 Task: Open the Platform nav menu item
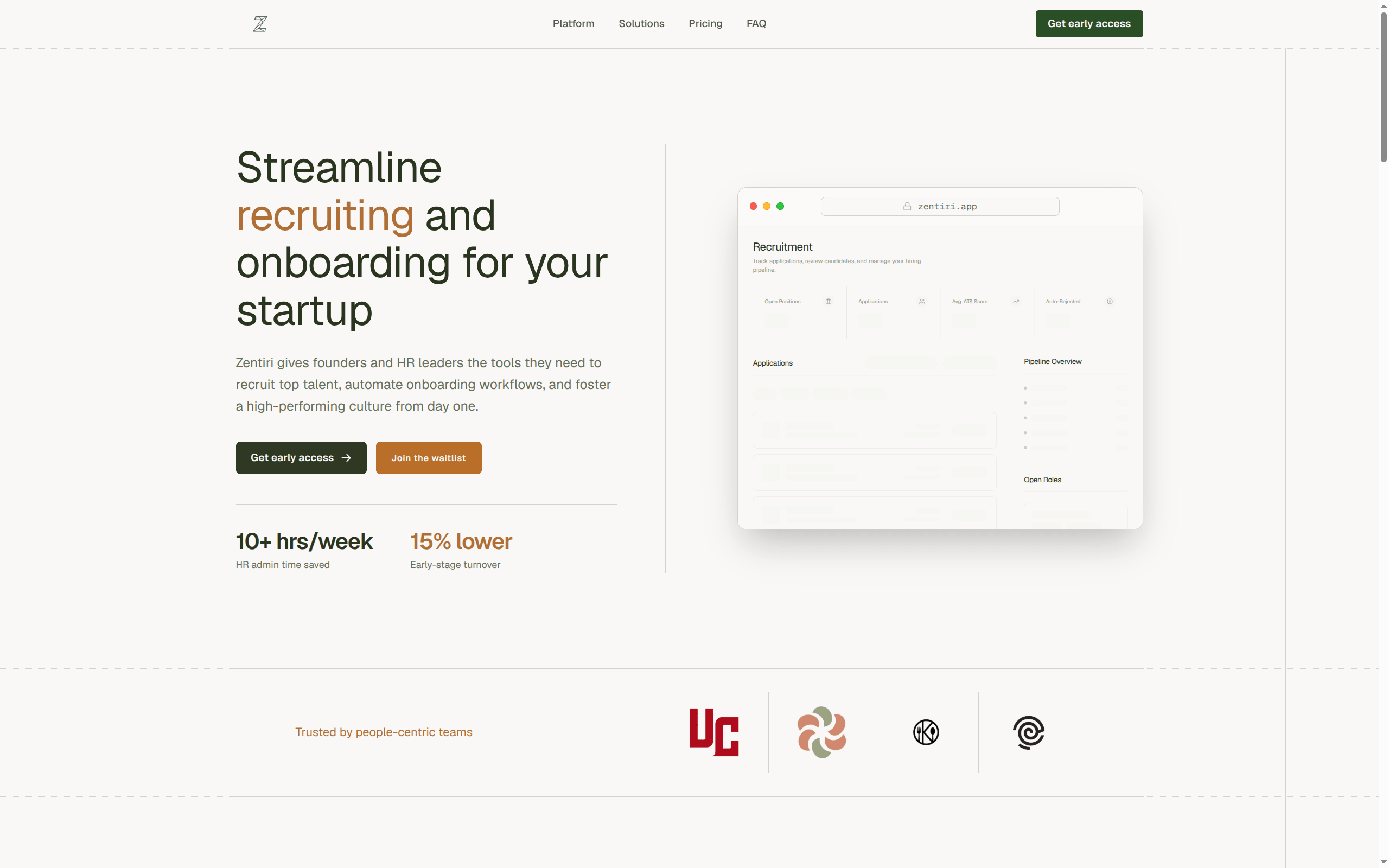(574, 23)
